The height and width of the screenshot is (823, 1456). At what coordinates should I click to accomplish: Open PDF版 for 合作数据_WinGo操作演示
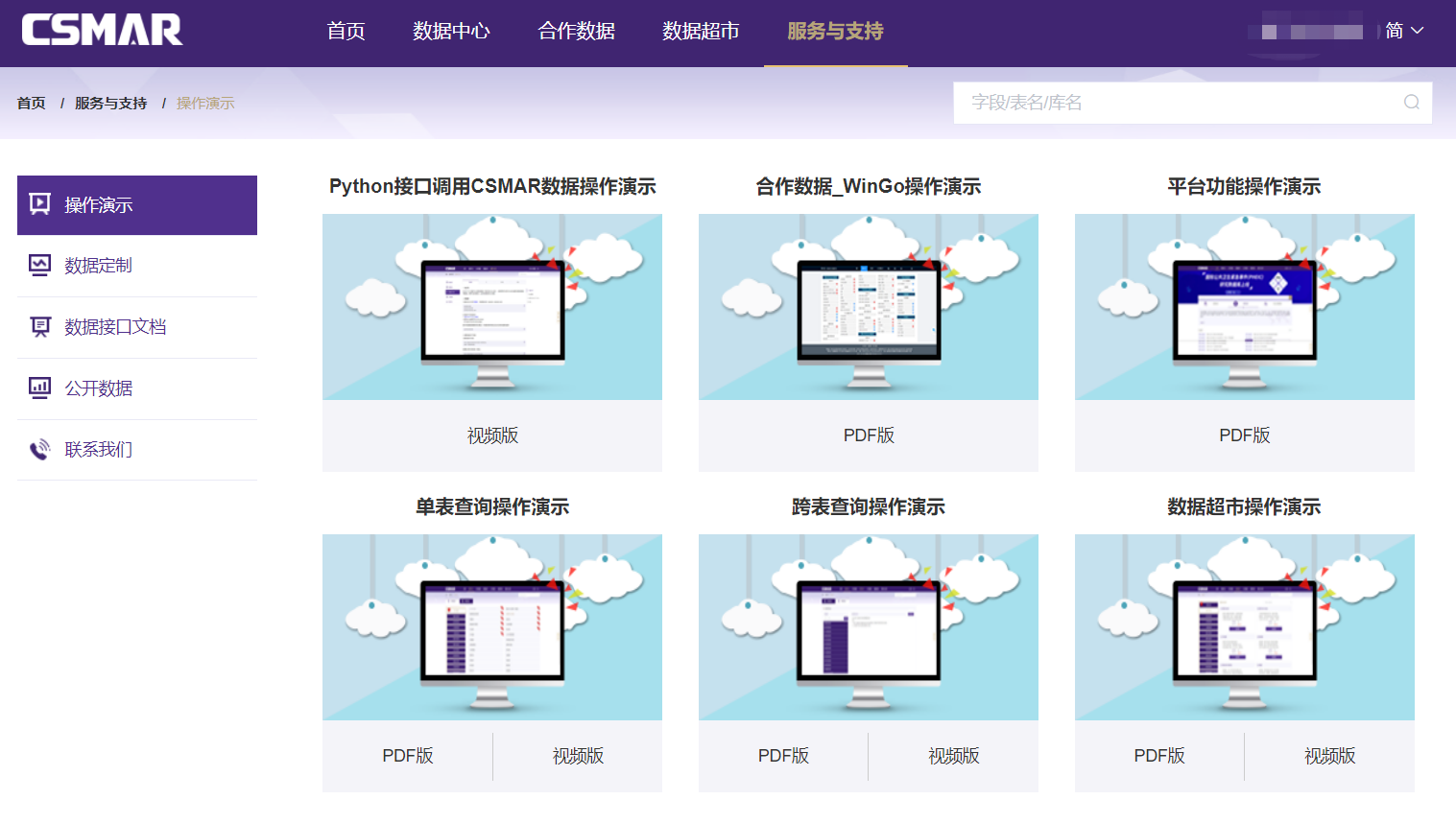869,435
